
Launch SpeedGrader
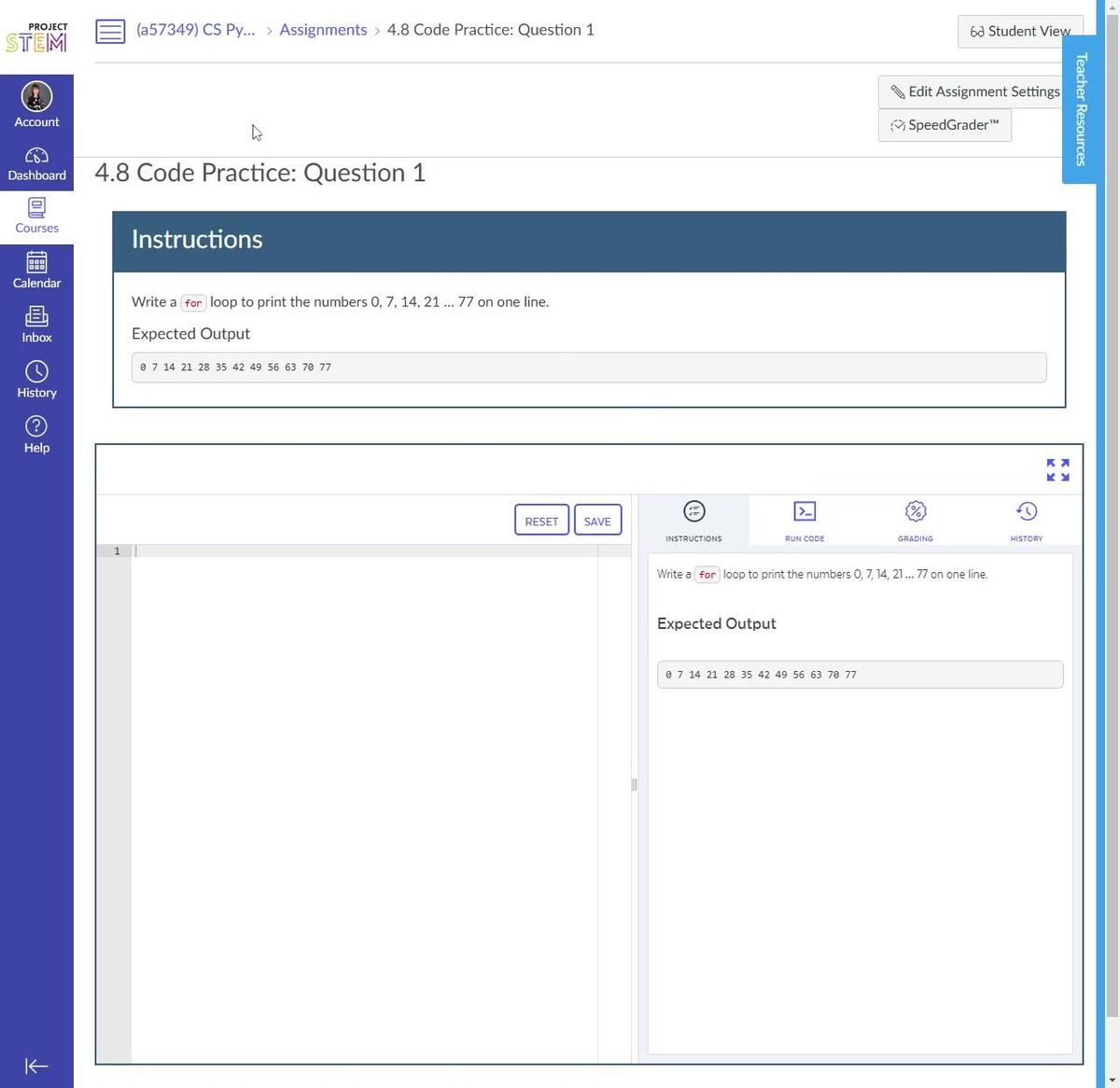pos(944,124)
